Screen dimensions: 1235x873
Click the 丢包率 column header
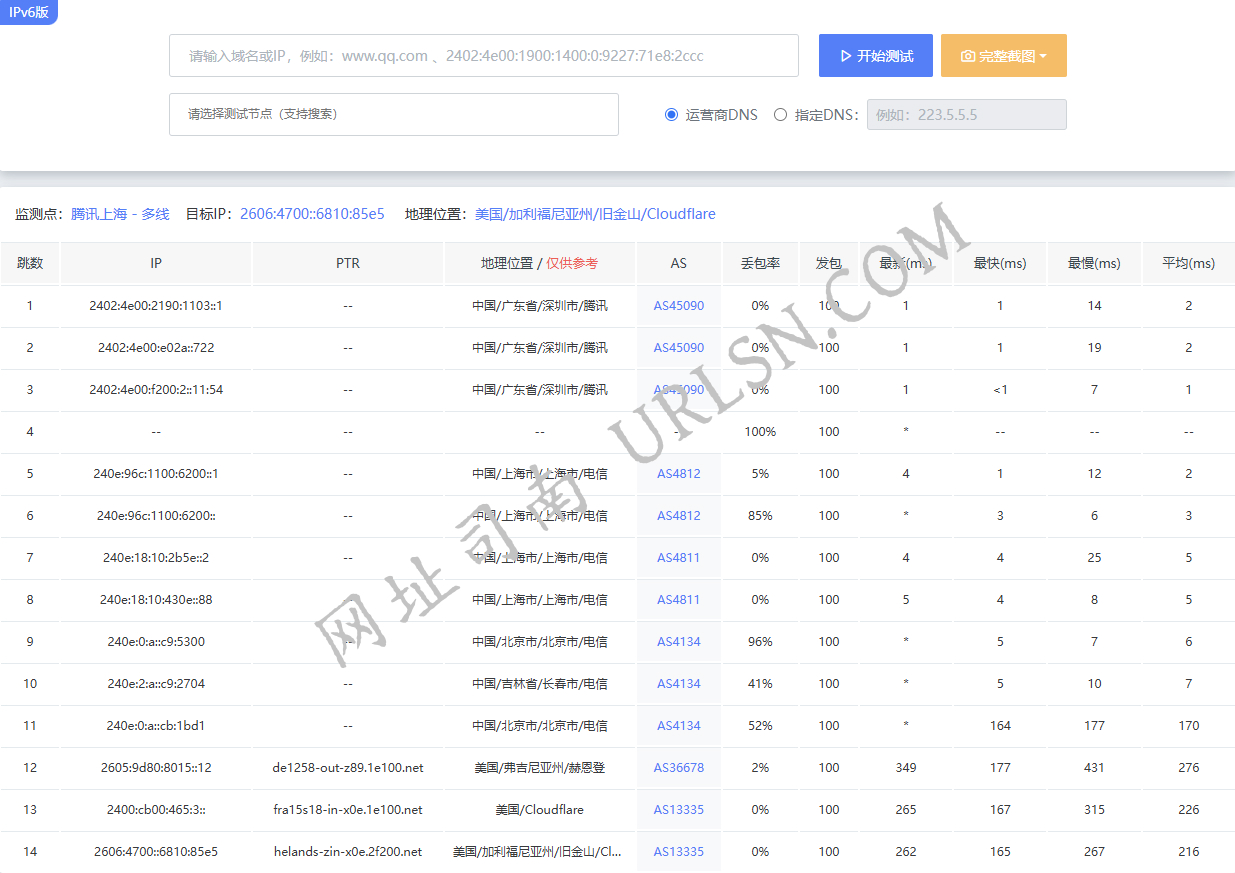(760, 263)
